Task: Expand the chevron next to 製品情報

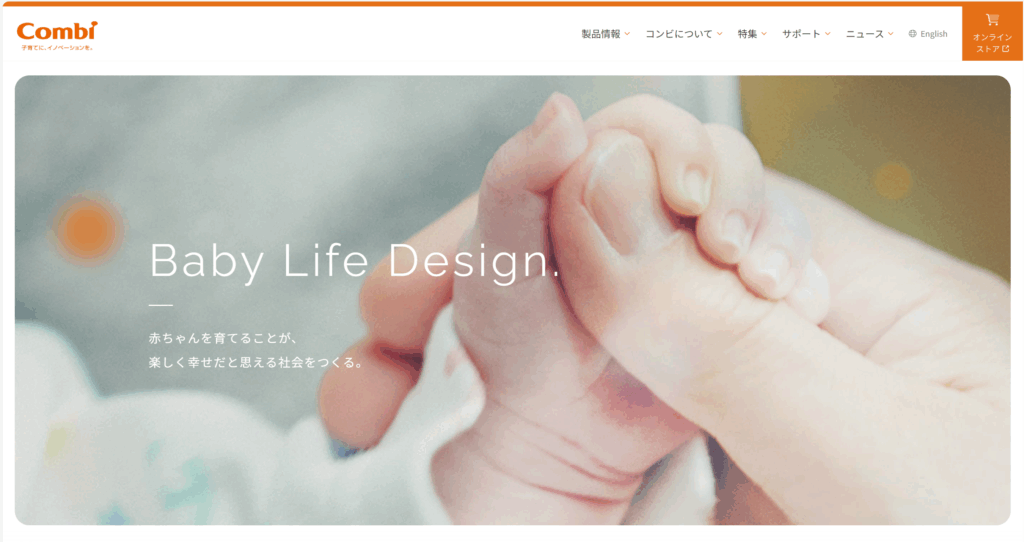Action: pos(627,34)
